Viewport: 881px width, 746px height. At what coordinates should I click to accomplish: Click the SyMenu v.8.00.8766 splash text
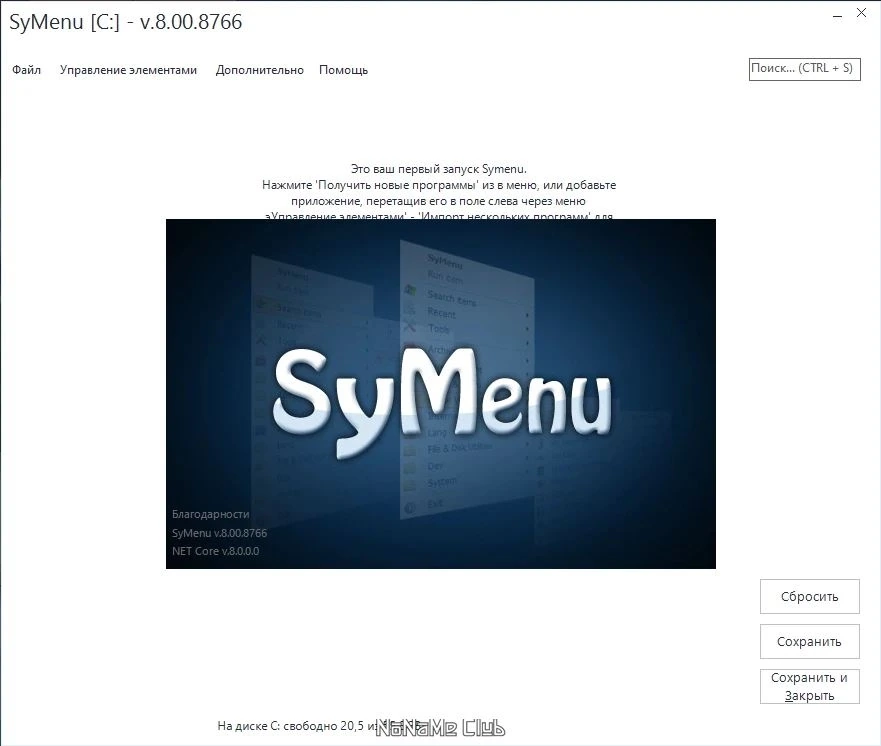tap(219, 533)
